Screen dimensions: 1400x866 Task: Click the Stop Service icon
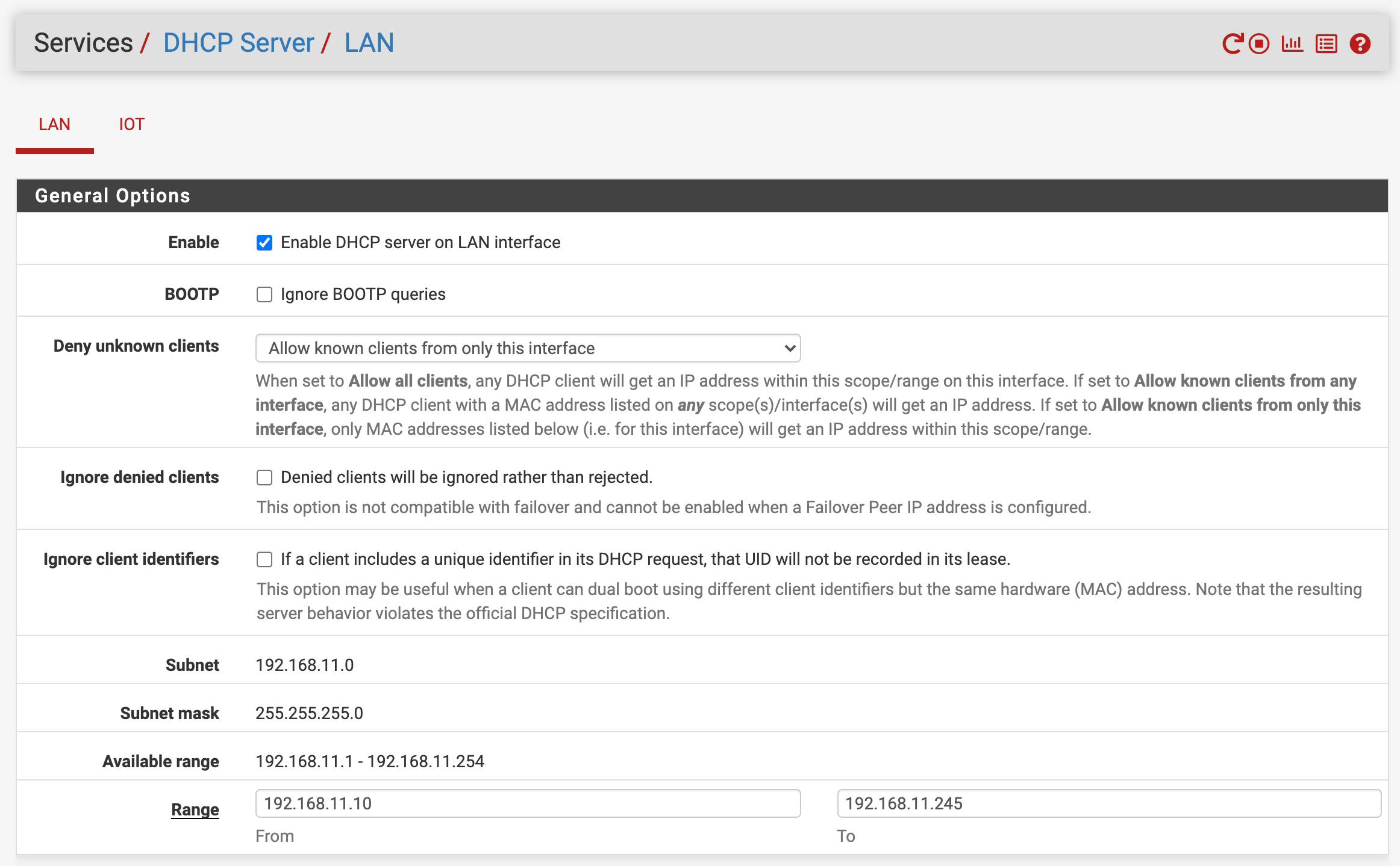[1259, 44]
